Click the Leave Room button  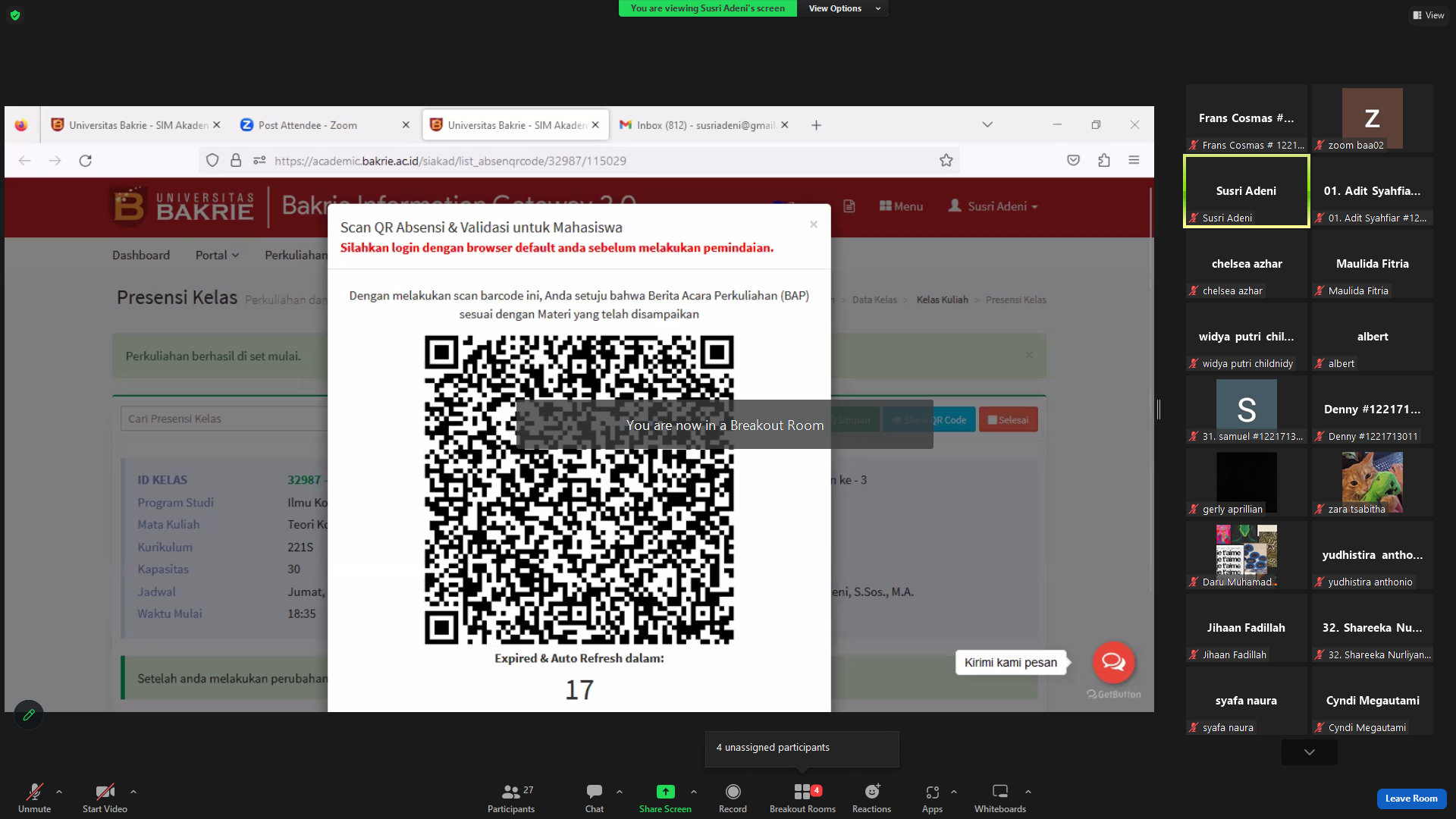coord(1411,799)
